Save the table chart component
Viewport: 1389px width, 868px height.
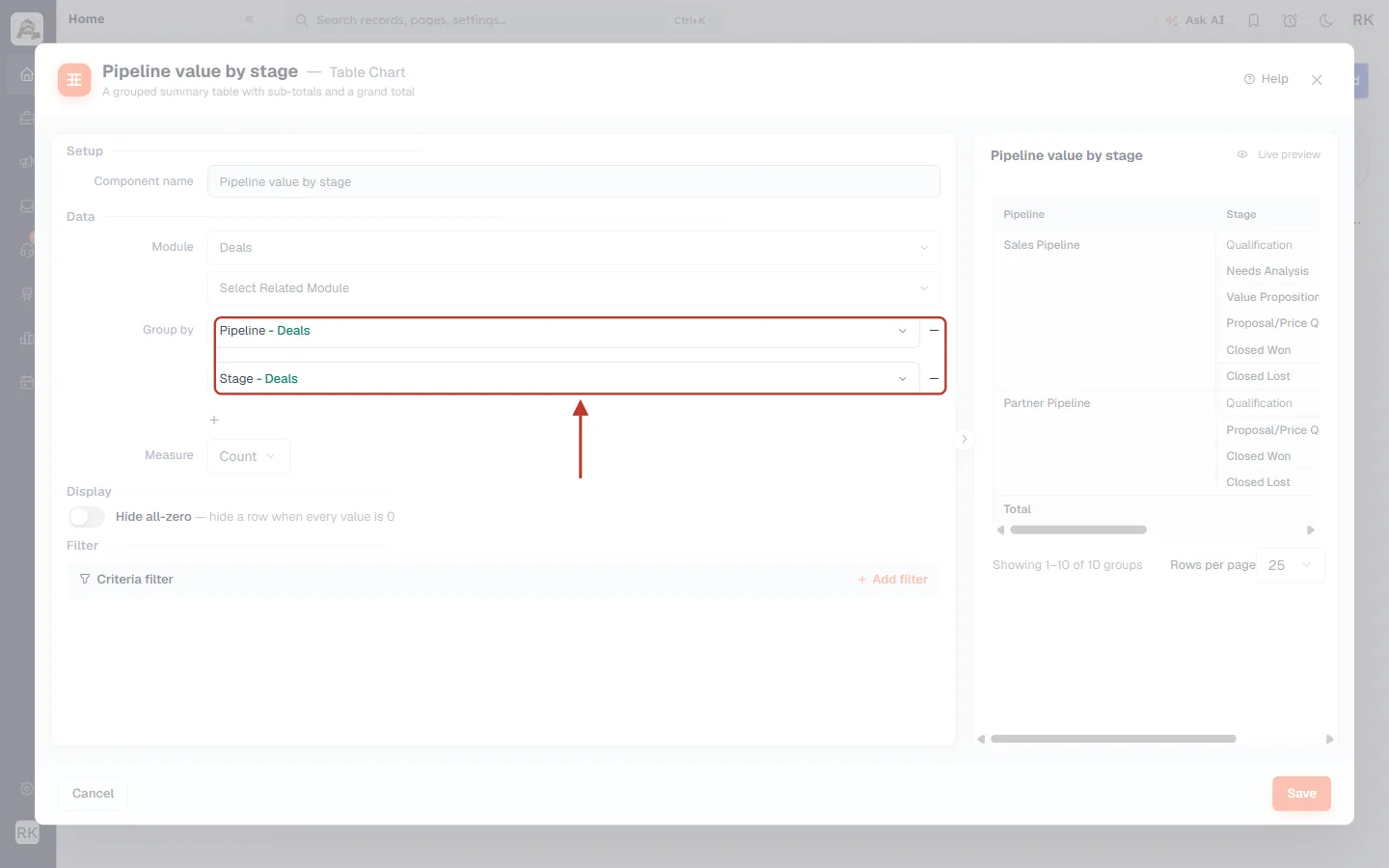[x=1301, y=794]
